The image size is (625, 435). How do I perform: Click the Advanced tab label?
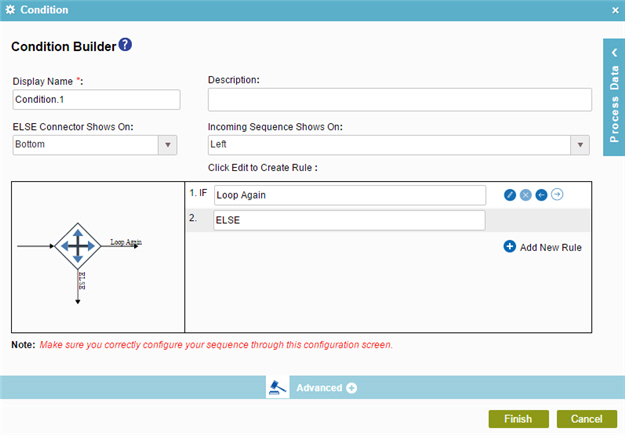[319, 388]
